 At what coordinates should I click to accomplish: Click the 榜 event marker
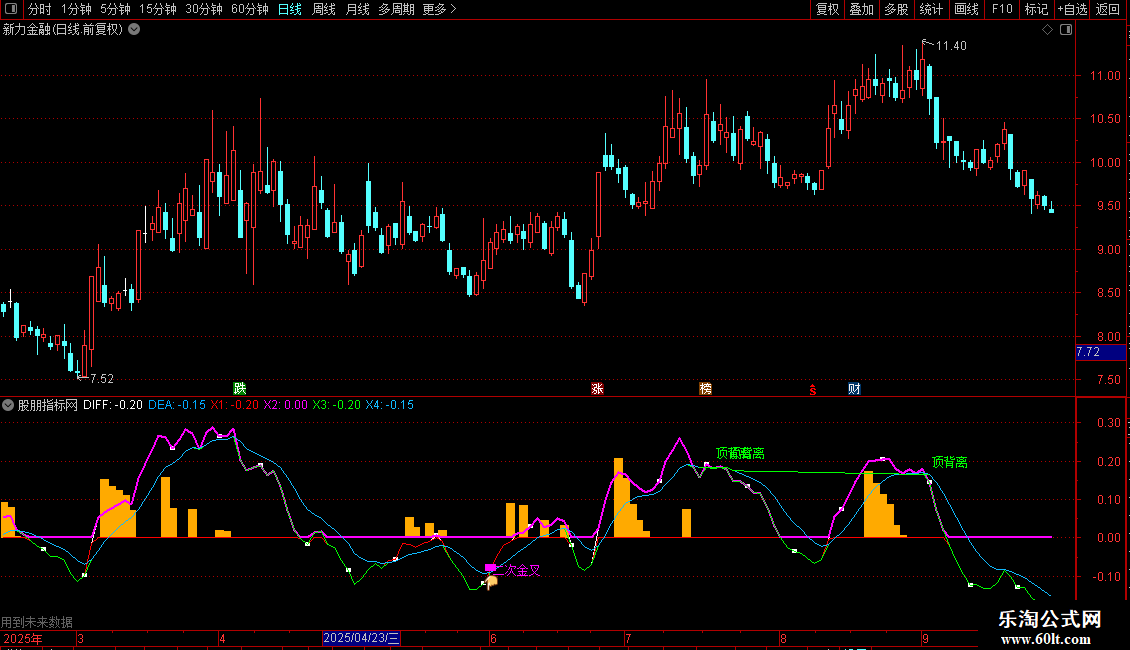tap(706, 388)
